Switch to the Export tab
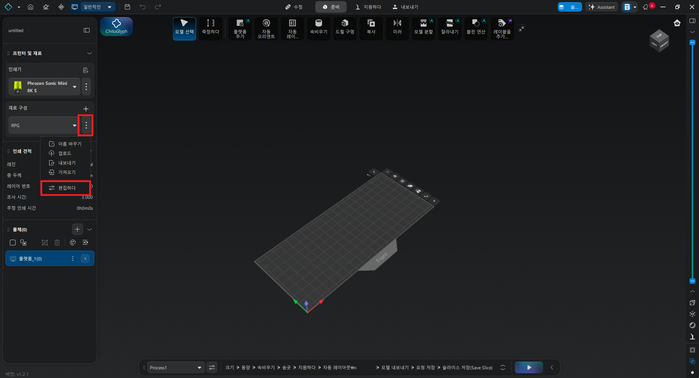Screen dimensions: 699x378 coord(405,7)
